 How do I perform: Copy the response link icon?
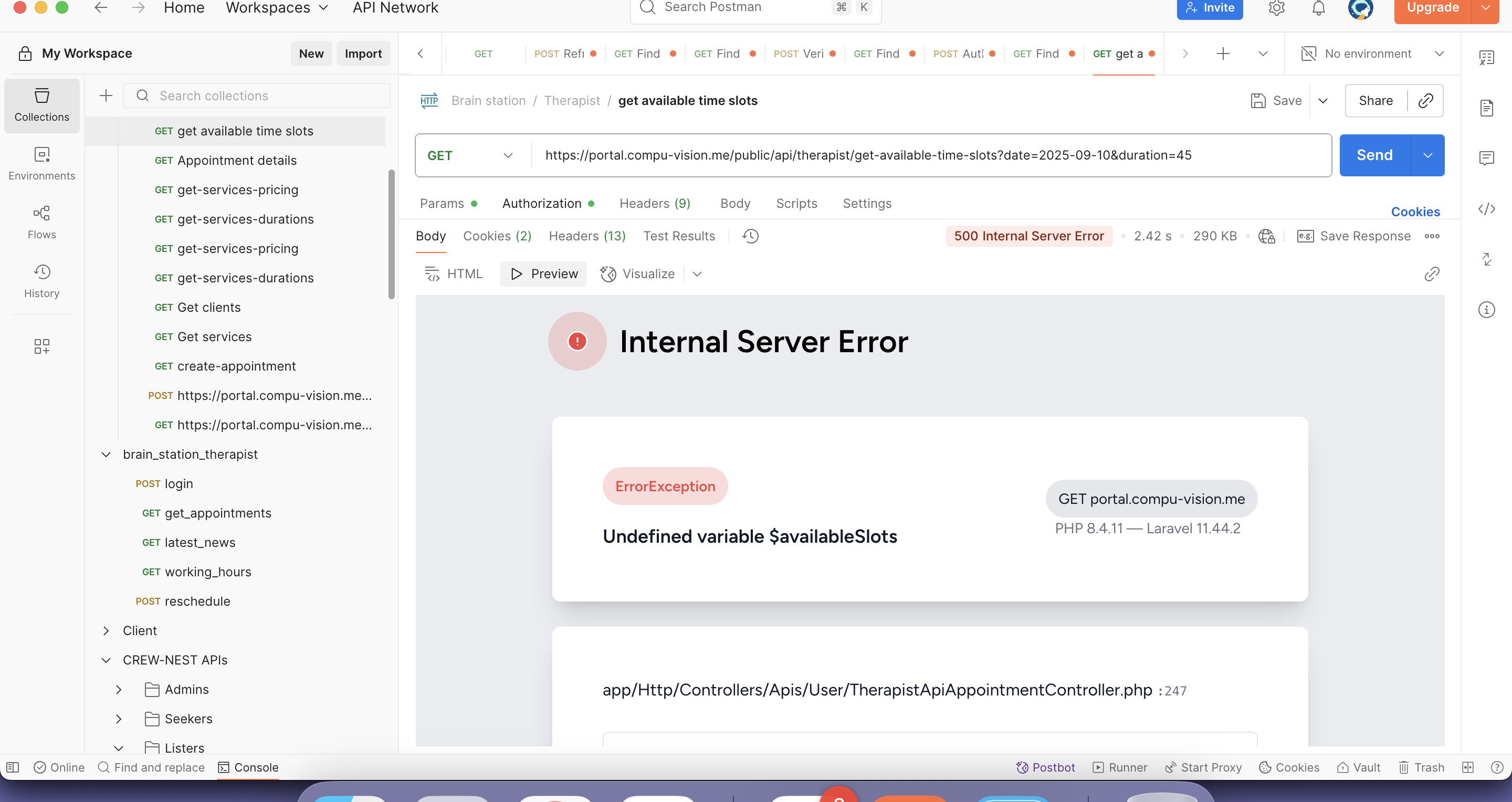1432,274
